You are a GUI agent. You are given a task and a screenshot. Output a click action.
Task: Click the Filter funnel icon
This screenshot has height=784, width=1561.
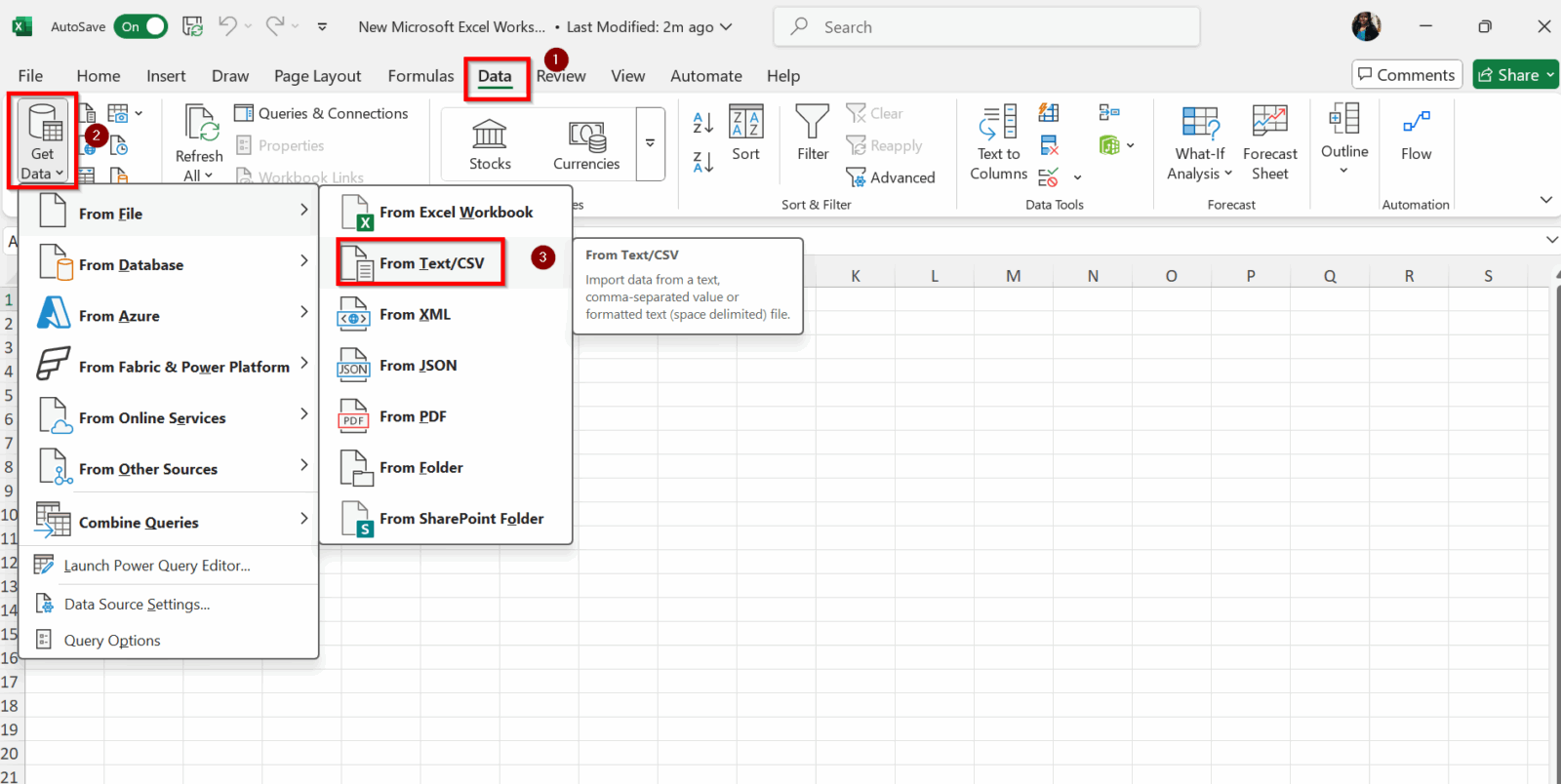click(x=812, y=123)
